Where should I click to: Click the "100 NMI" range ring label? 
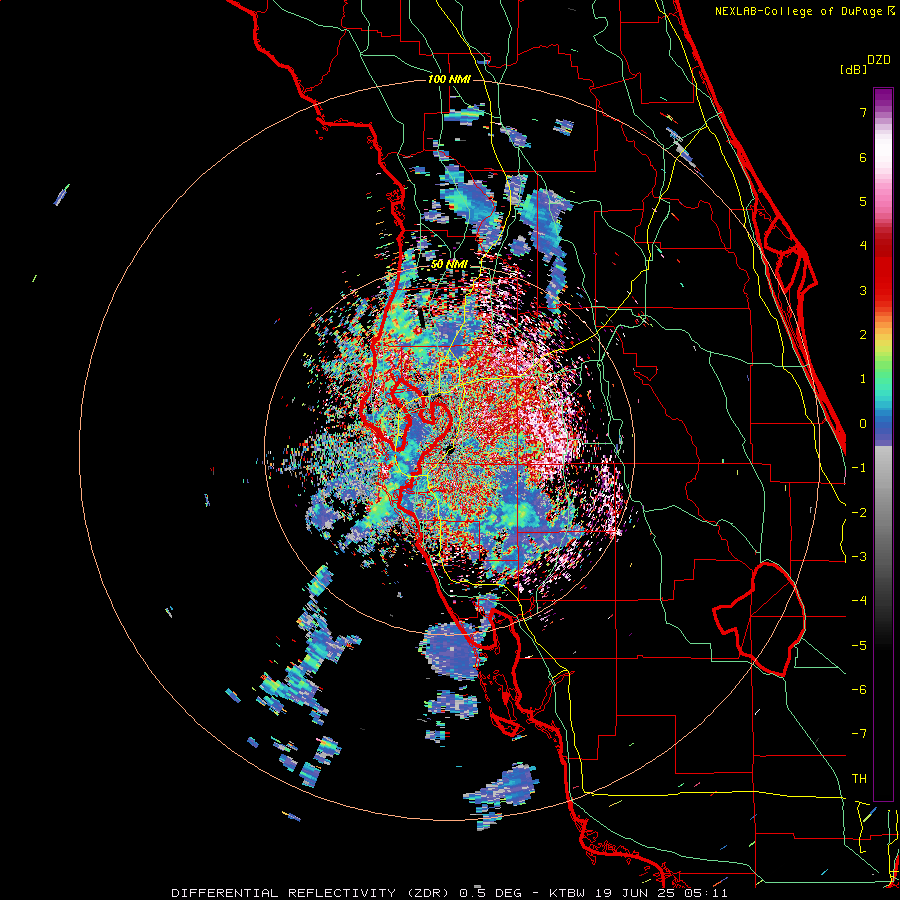click(x=449, y=79)
